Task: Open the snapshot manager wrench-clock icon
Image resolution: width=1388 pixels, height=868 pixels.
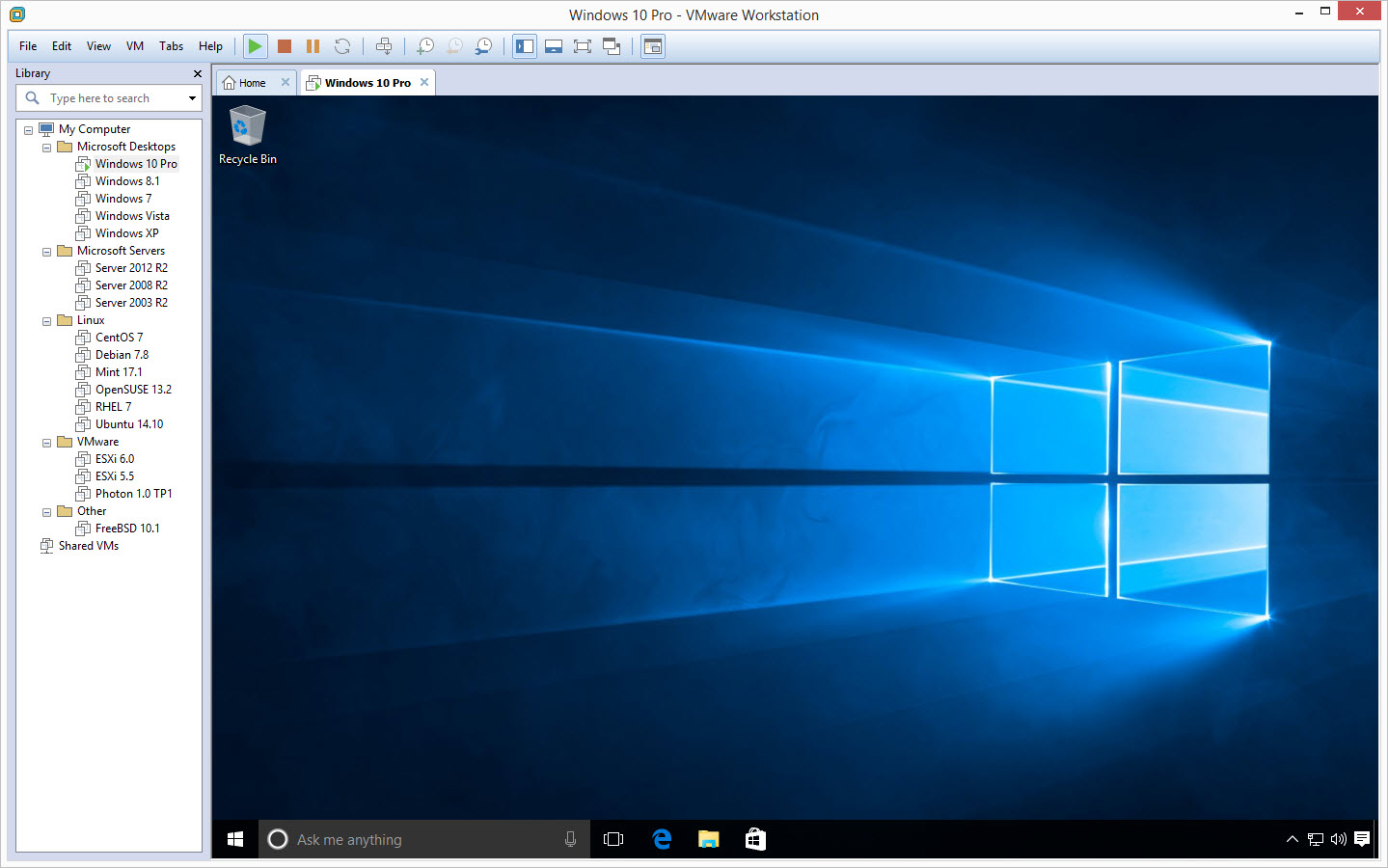Action: click(x=483, y=46)
